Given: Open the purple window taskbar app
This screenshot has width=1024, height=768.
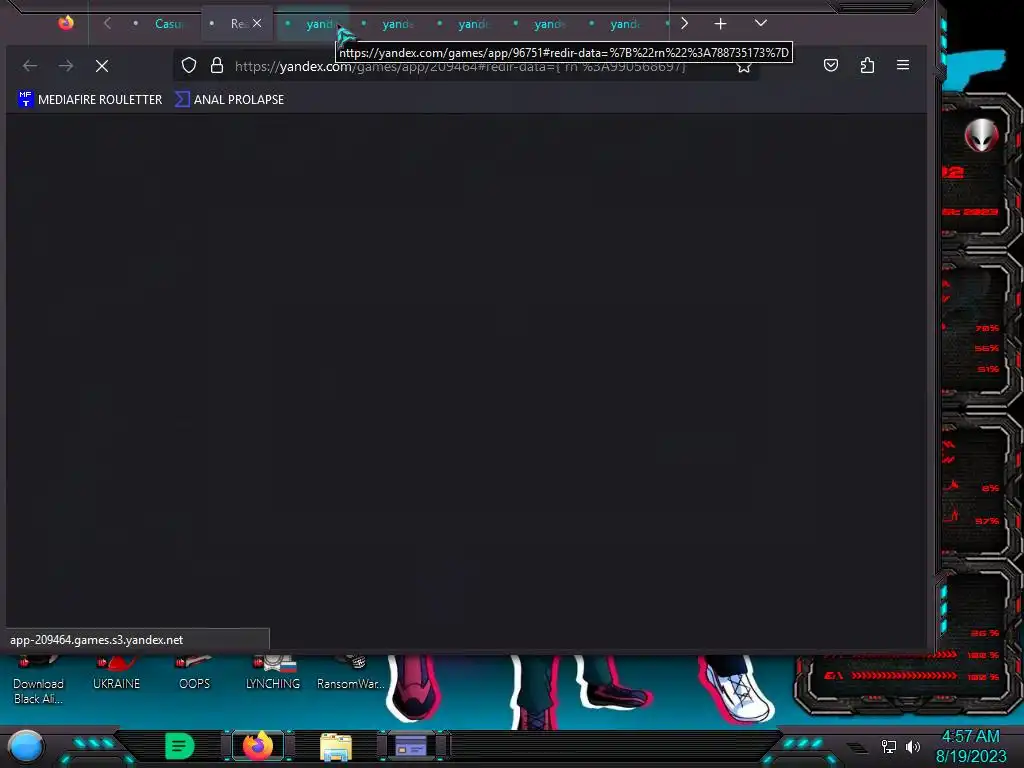Looking at the screenshot, I should (411, 746).
